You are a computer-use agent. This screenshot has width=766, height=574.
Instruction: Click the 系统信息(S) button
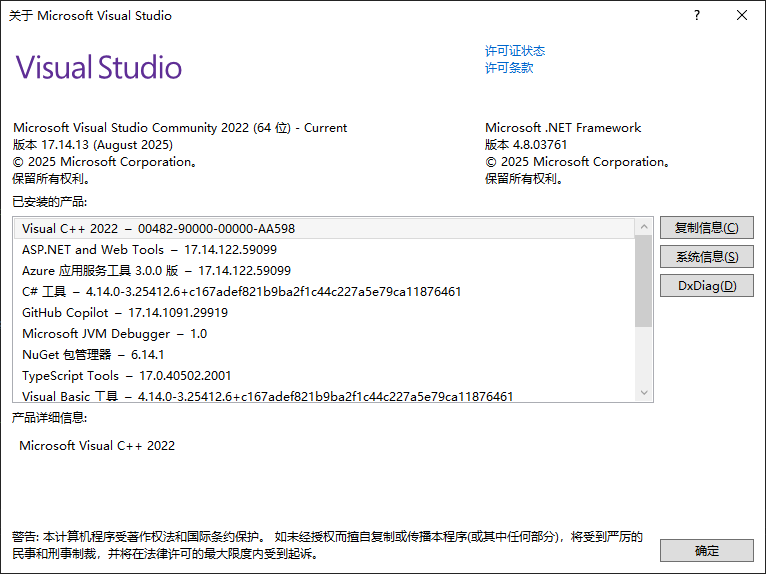(706, 256)
